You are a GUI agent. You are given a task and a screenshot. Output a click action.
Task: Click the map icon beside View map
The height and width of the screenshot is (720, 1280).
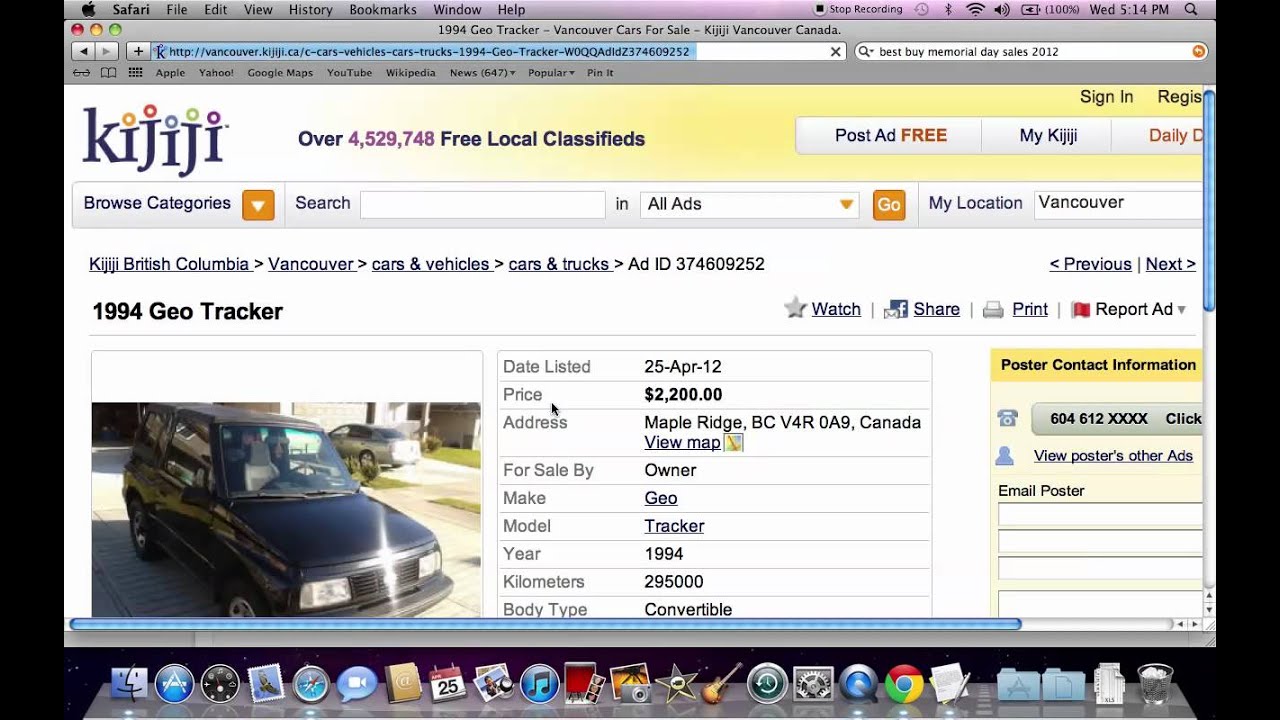pyautogui.click(x=733, y=442)
